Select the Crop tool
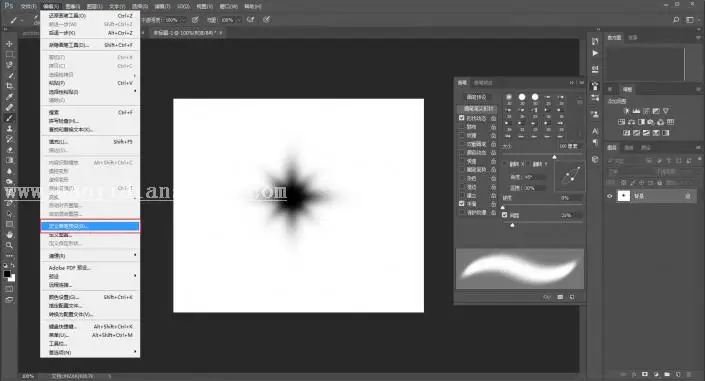Screen dimensions: 705x381 coord(9,86)
